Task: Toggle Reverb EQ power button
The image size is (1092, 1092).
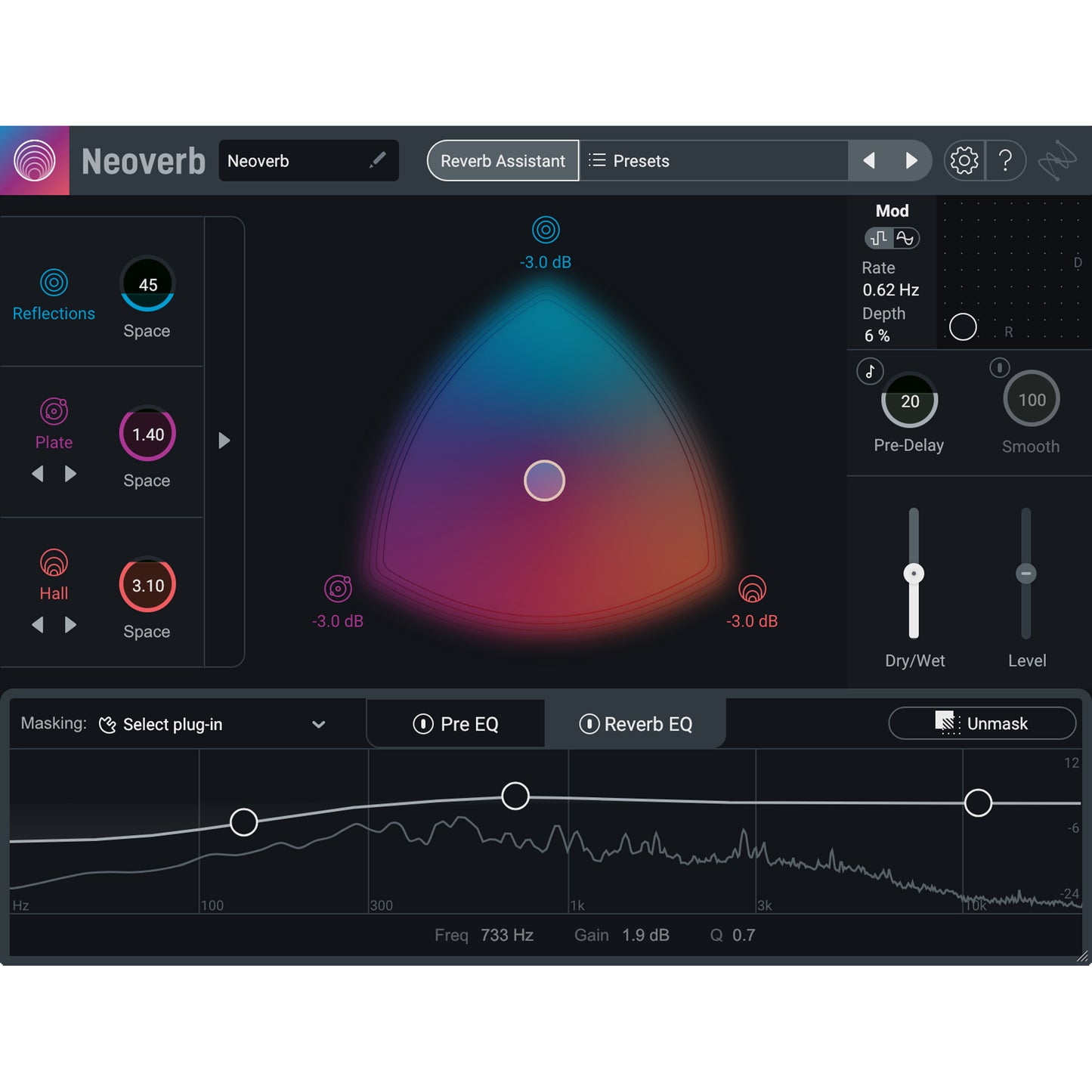Action: [x=589, y=724]
